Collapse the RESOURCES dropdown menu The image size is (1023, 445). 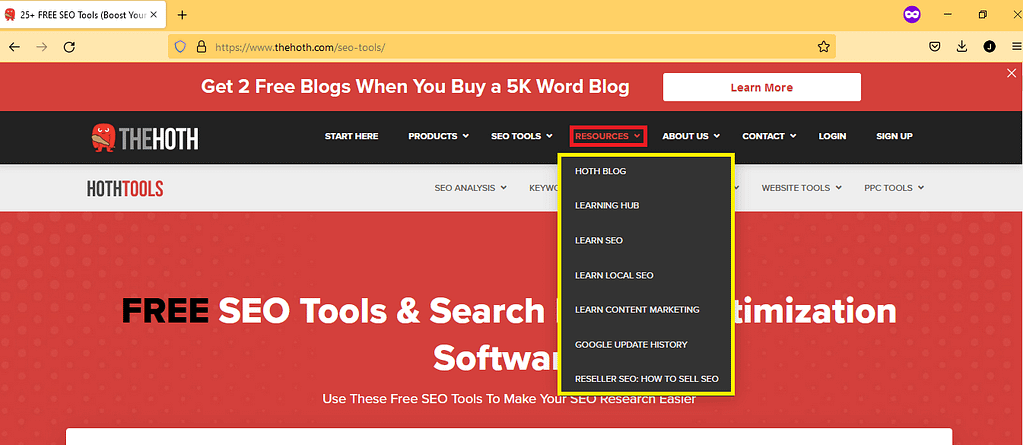tap(607, 136)
